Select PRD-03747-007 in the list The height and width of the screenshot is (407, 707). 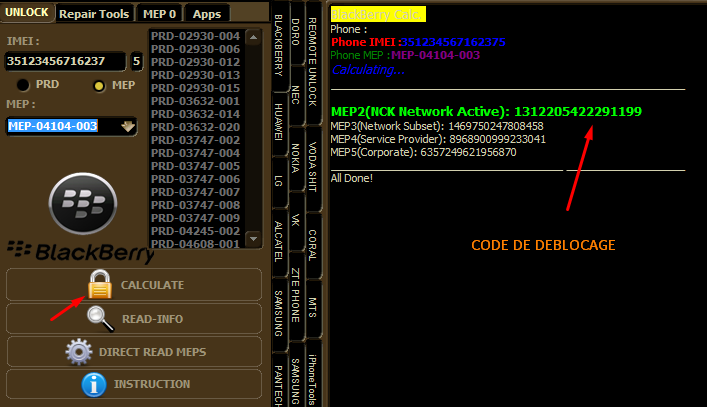click(x=195, y=192)
